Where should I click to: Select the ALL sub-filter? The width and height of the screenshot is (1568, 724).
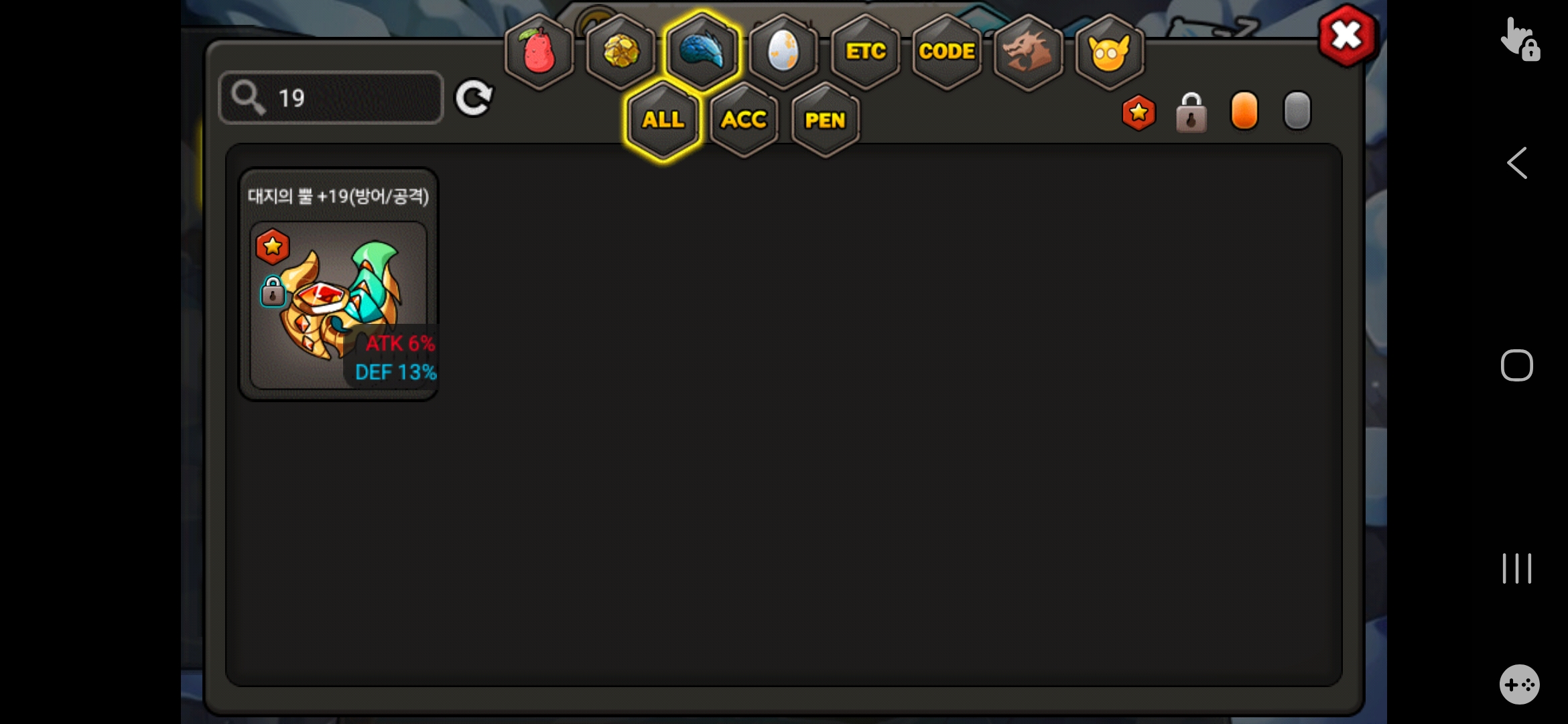(x=663, y=120)
